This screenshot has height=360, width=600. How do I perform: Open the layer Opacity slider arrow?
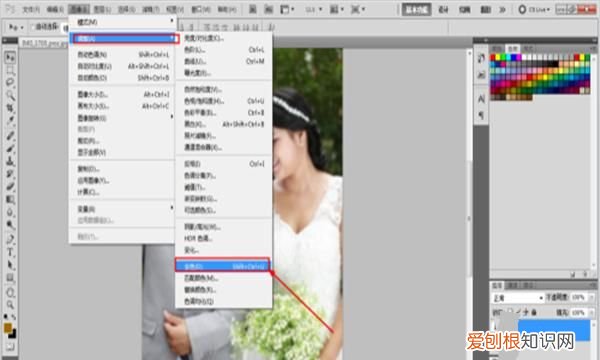point(592,297)
